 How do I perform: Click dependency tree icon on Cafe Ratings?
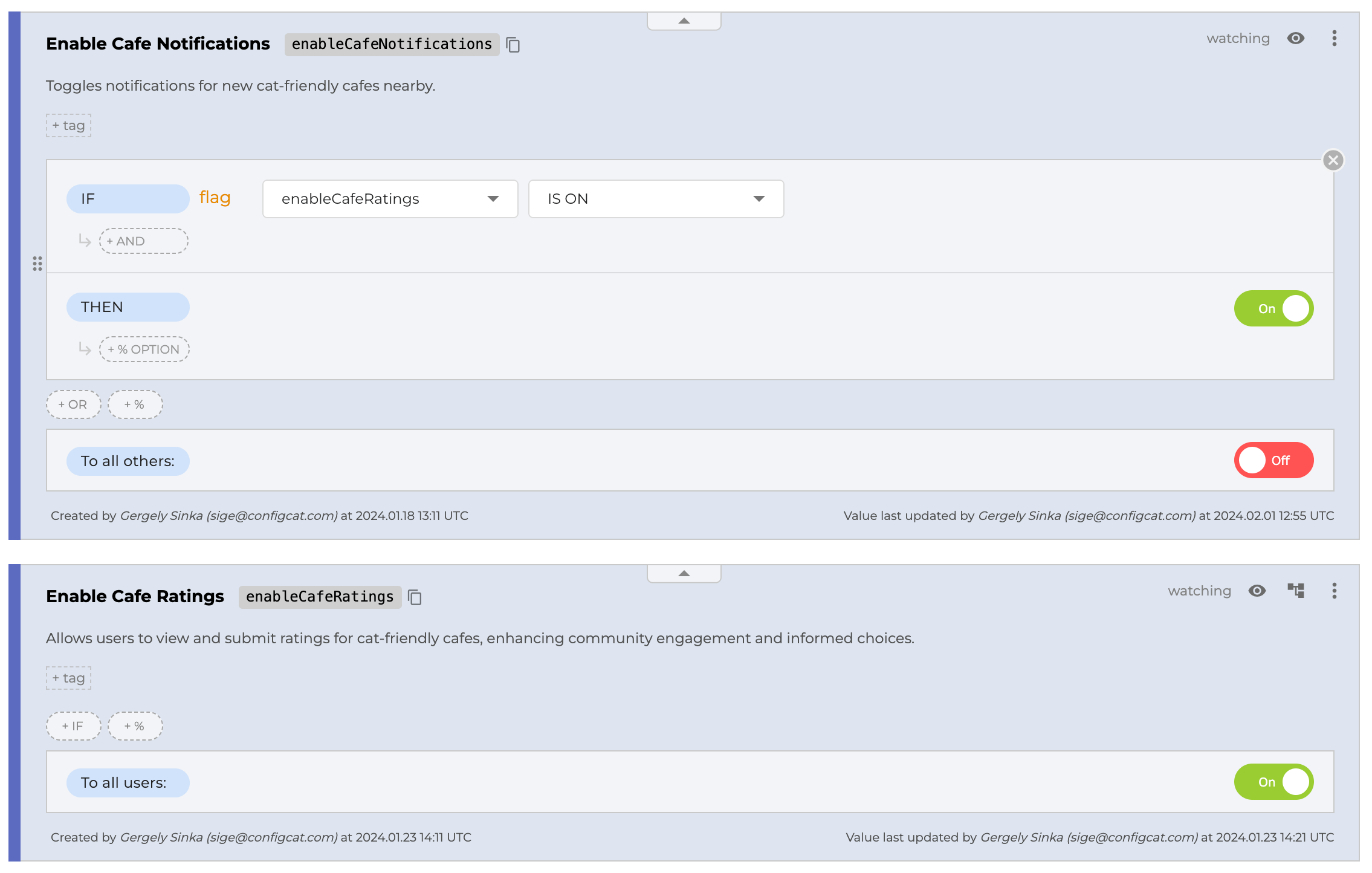[x=1295, y=591]
